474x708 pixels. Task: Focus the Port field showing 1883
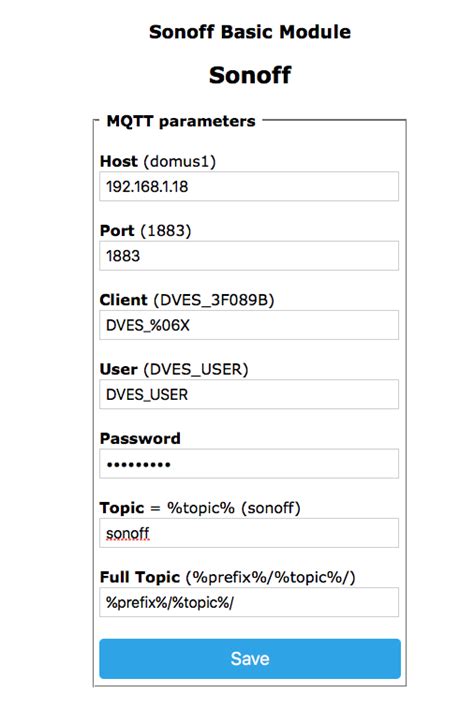tap(249, 256)
